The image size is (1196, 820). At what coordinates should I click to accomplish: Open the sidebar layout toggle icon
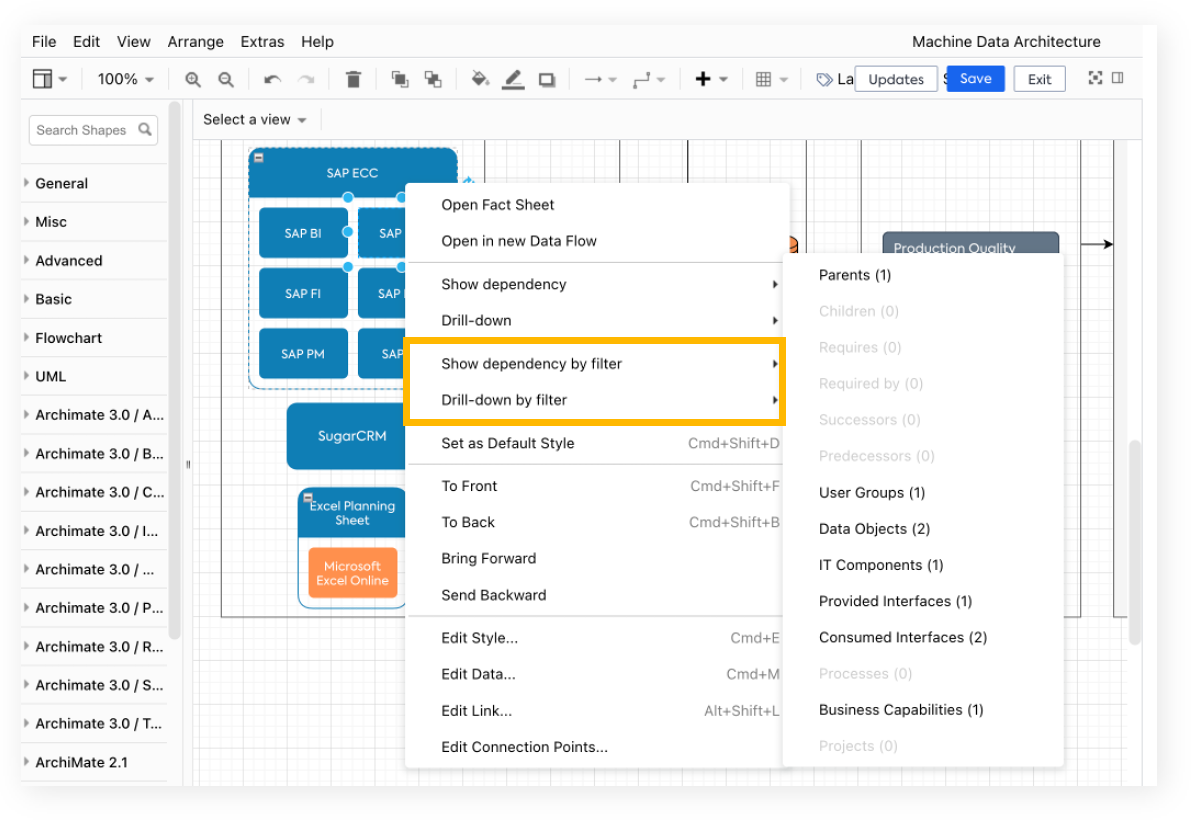(43, 79)
